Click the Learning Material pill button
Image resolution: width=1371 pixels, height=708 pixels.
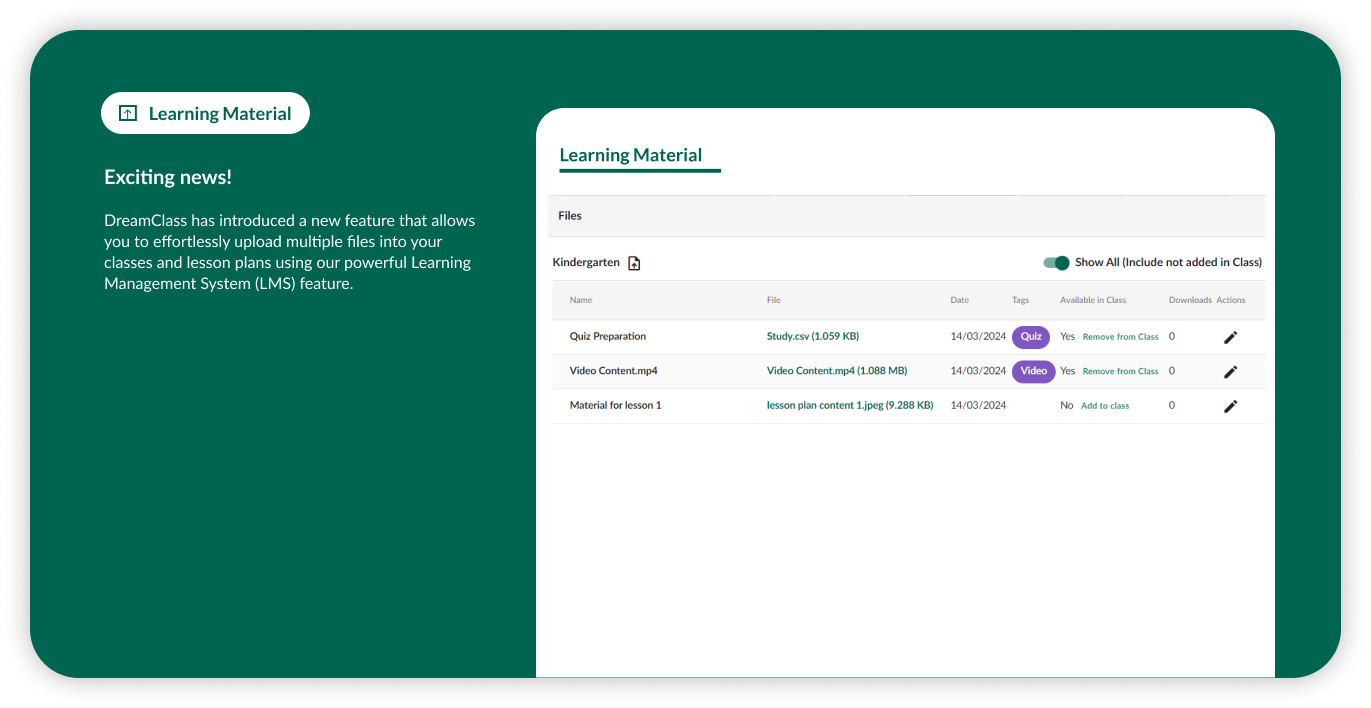[x=205, y=113]
